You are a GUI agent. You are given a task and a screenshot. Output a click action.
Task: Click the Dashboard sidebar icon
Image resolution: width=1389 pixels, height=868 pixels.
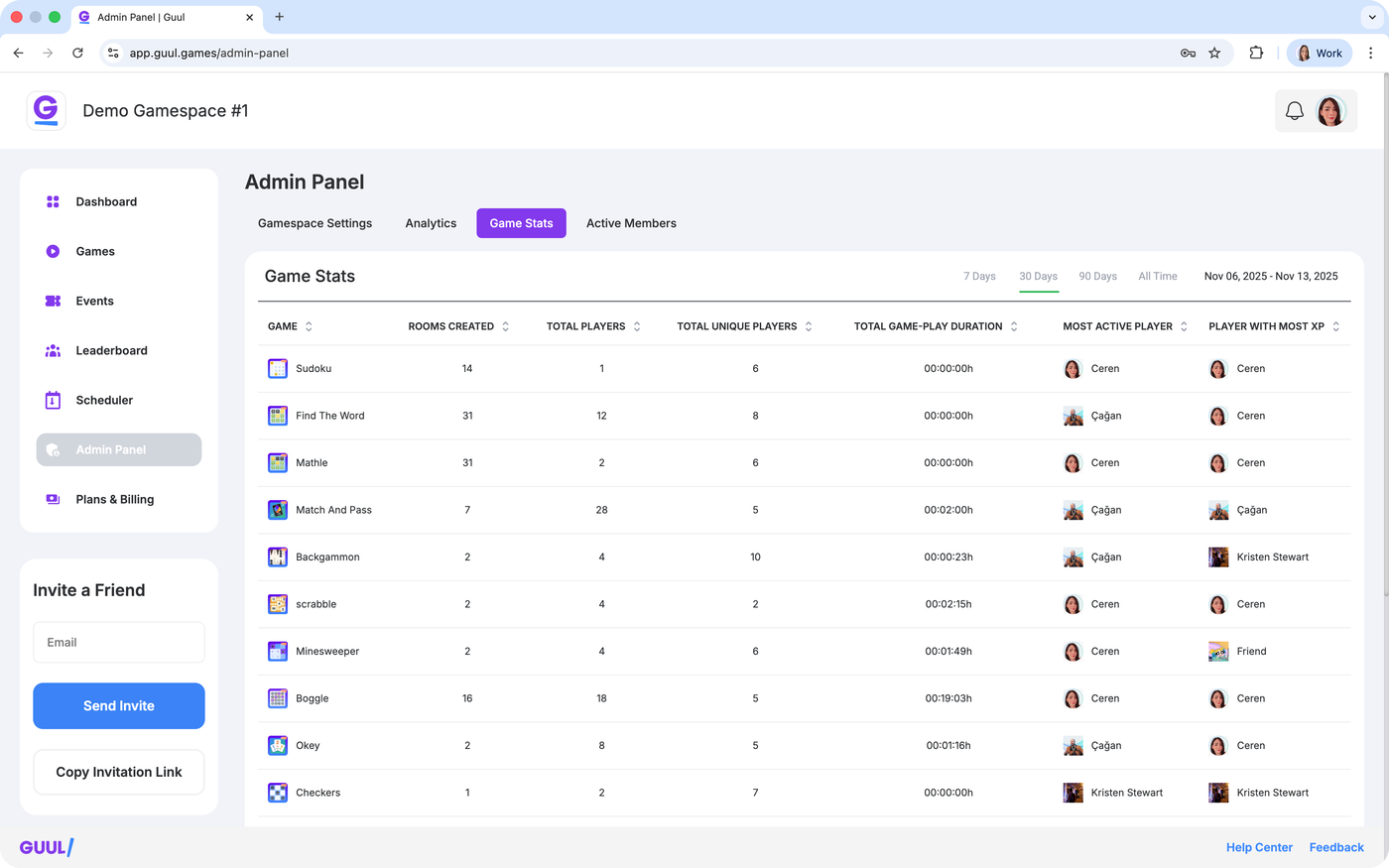[x=54, y=201]
